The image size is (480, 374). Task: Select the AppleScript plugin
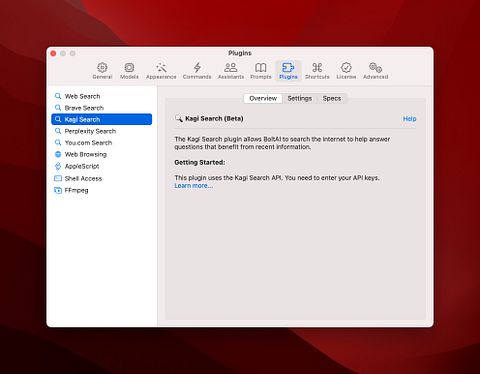click(102, 166)
